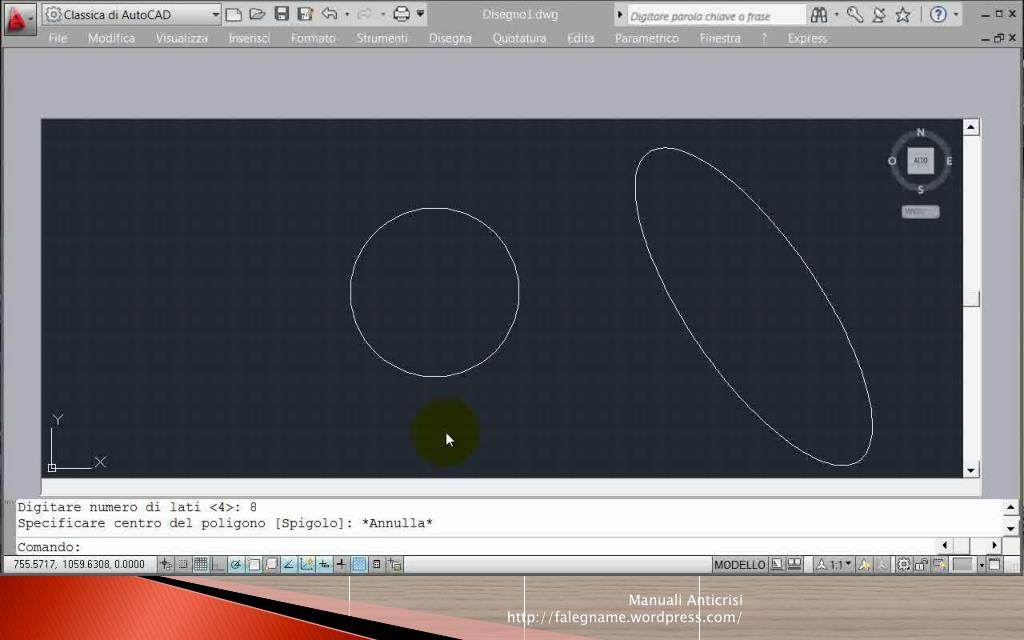Toggle lineweight display in status bar
1024x640 pixels.
(x=341, y=565)
